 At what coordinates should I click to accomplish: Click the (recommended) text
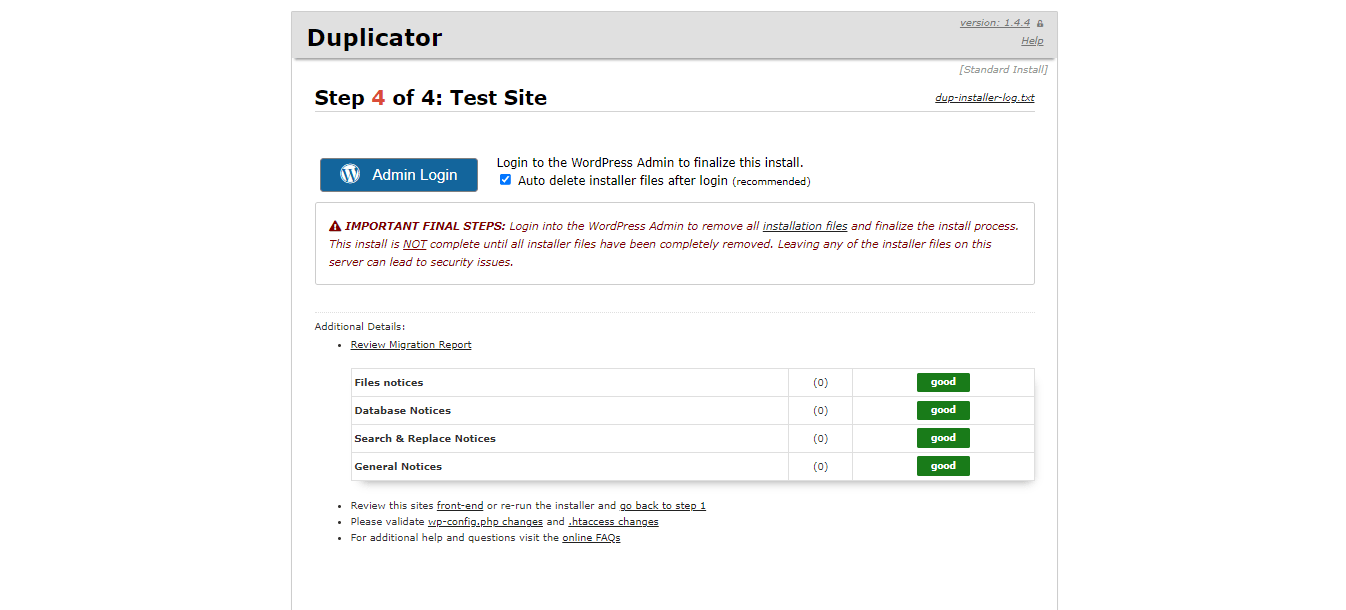click(771, 182)
